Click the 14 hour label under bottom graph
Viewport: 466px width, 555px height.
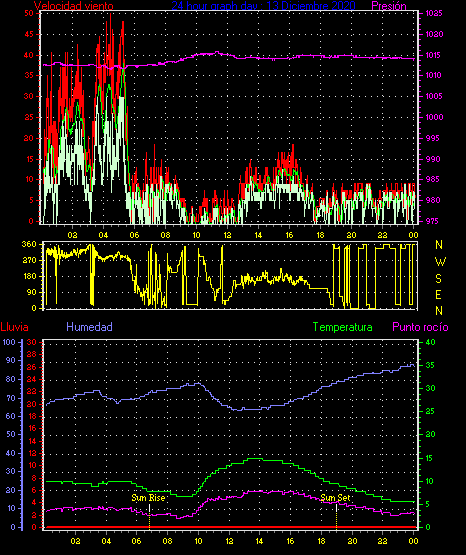[x=259, y=541]
